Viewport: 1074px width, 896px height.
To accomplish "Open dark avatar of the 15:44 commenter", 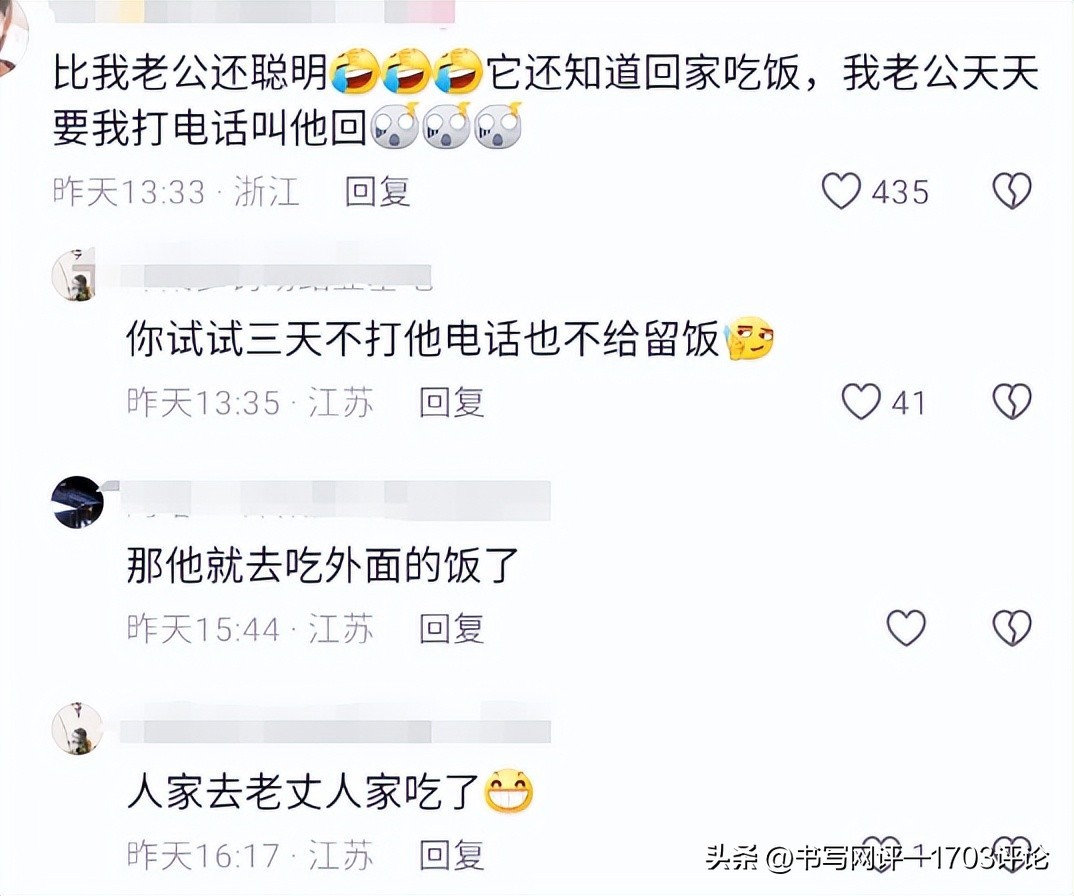I will pos(77,502).
